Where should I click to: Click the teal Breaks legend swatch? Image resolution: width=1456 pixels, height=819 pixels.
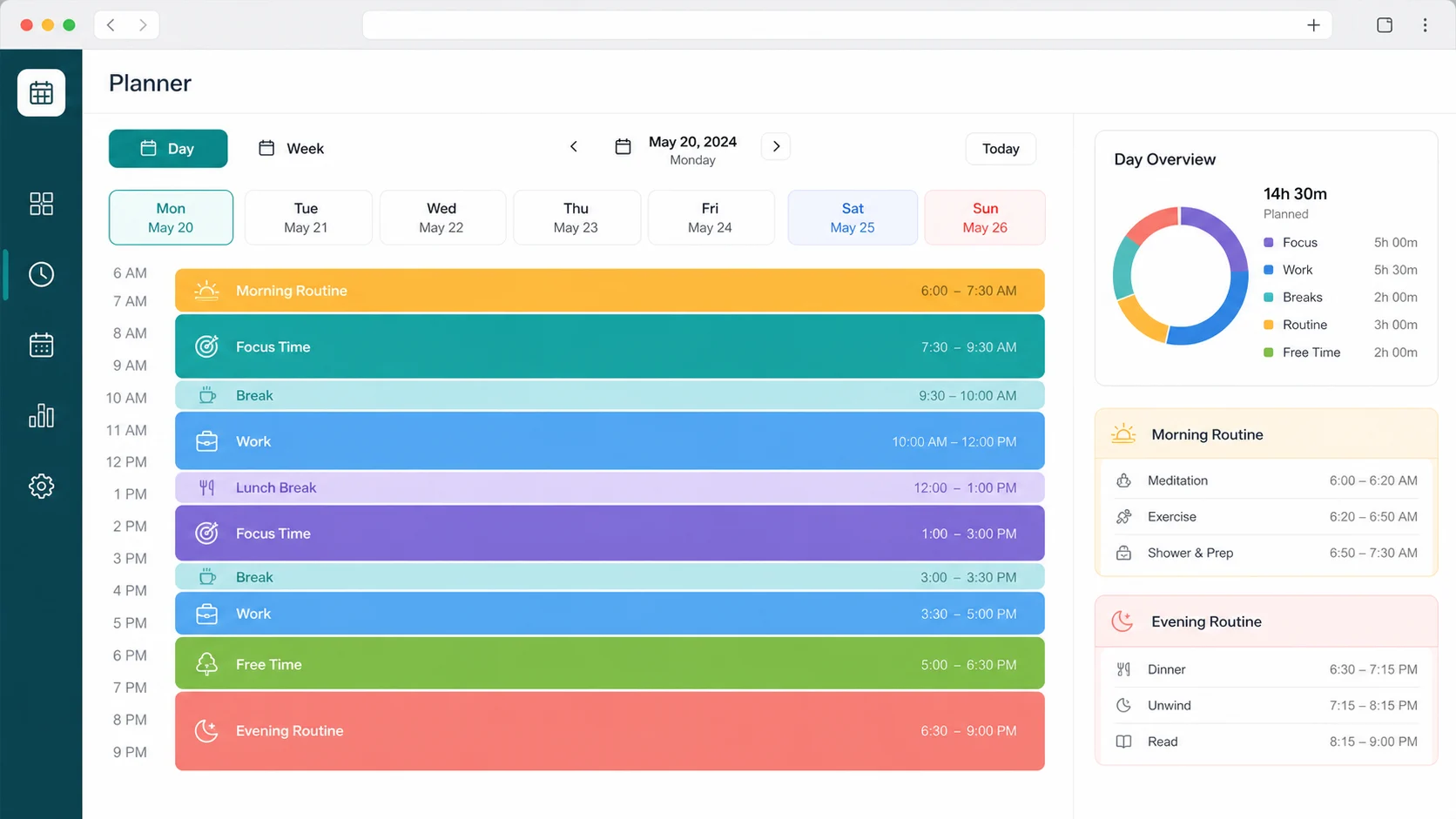(1268, 297)
